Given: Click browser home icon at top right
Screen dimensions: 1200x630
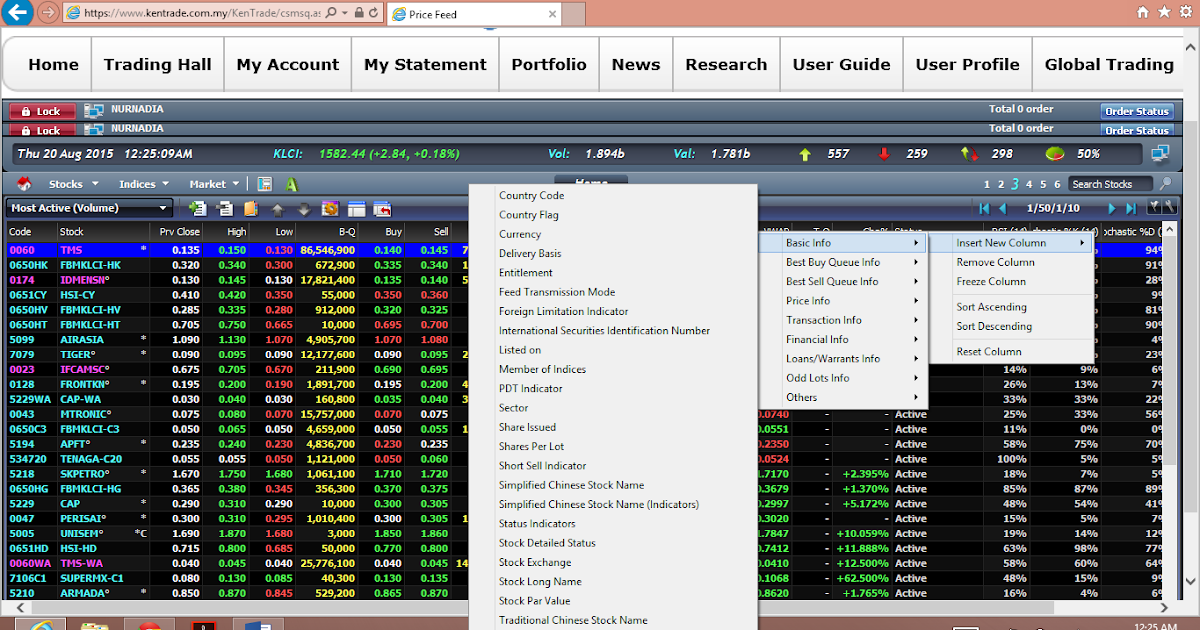Looking at the screenshot, I should [x=1143, y=13].
